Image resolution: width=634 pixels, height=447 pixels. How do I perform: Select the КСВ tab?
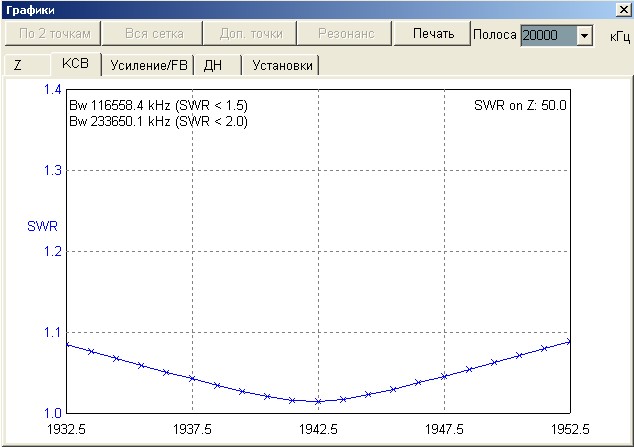pyautogui.click(x=76, y=64)
